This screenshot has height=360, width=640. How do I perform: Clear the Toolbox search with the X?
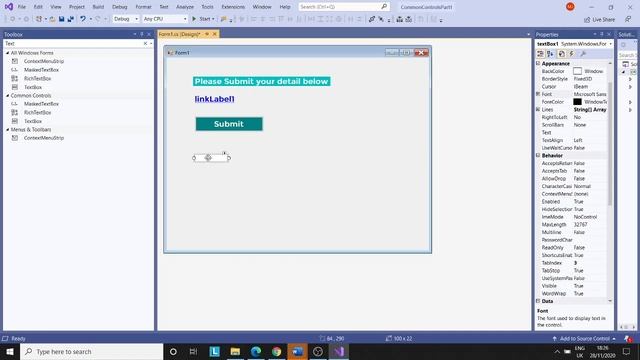click(x=145, y=43)
